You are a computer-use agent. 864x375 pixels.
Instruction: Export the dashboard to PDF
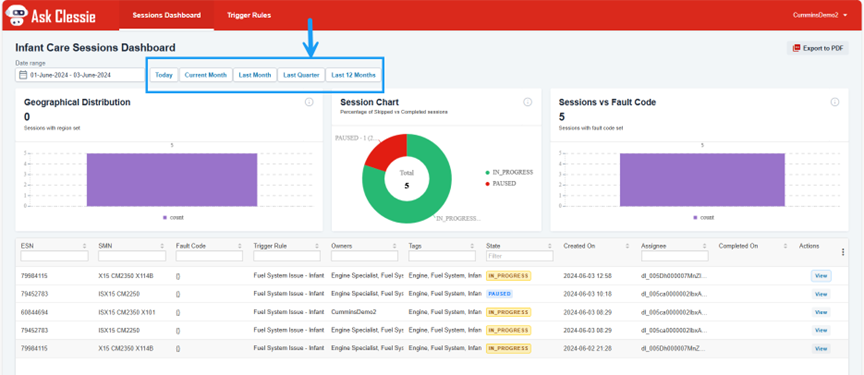pos(817,48)
